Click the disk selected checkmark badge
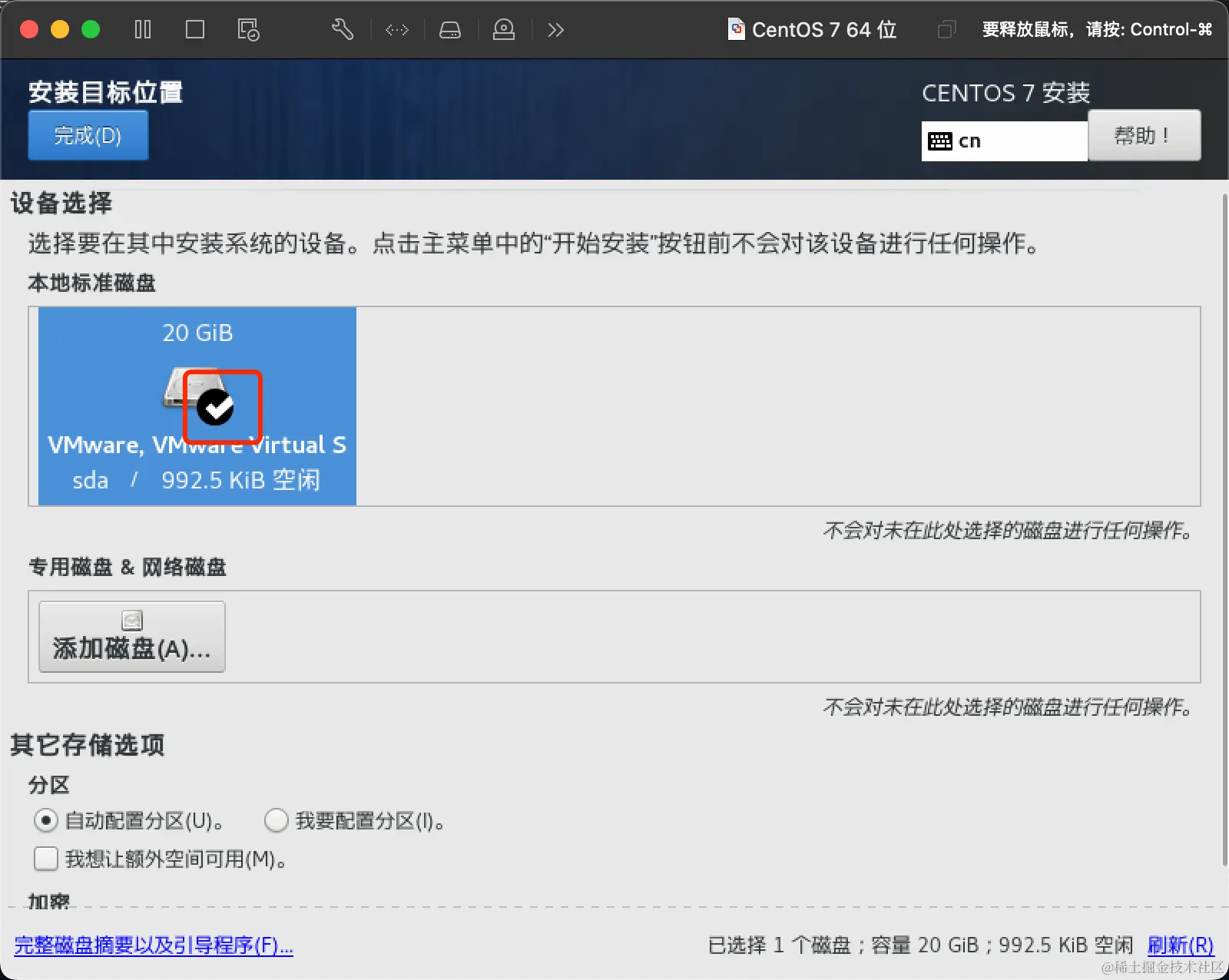This screenshot has width=1229, height=980. (215, 407)
